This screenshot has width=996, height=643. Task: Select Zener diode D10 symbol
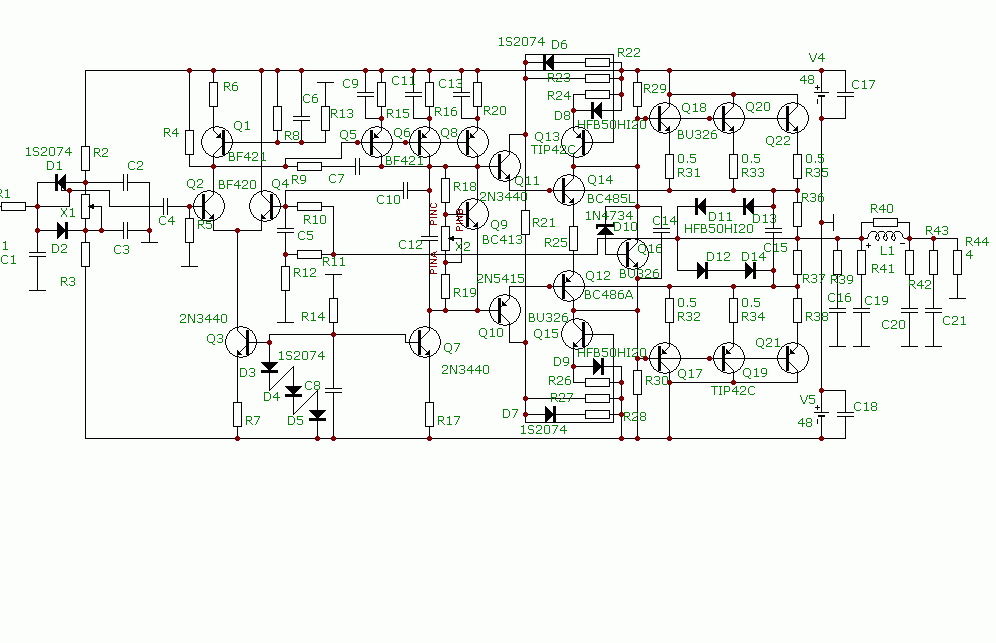pyautogui.click(x=606, y=229)
